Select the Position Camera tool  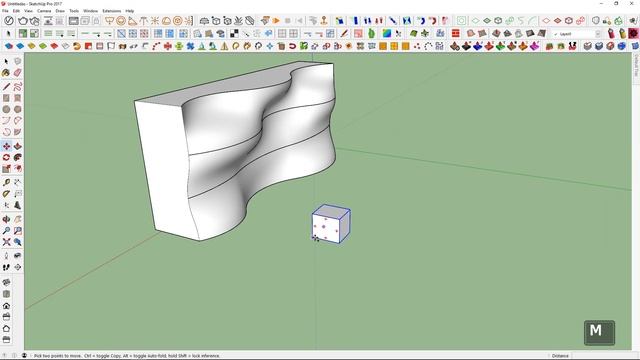coord(6,256)
